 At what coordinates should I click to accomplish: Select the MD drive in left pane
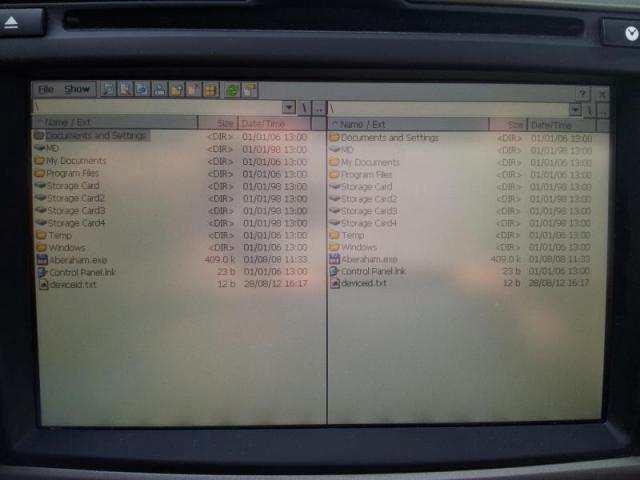[x=47, y=148]
